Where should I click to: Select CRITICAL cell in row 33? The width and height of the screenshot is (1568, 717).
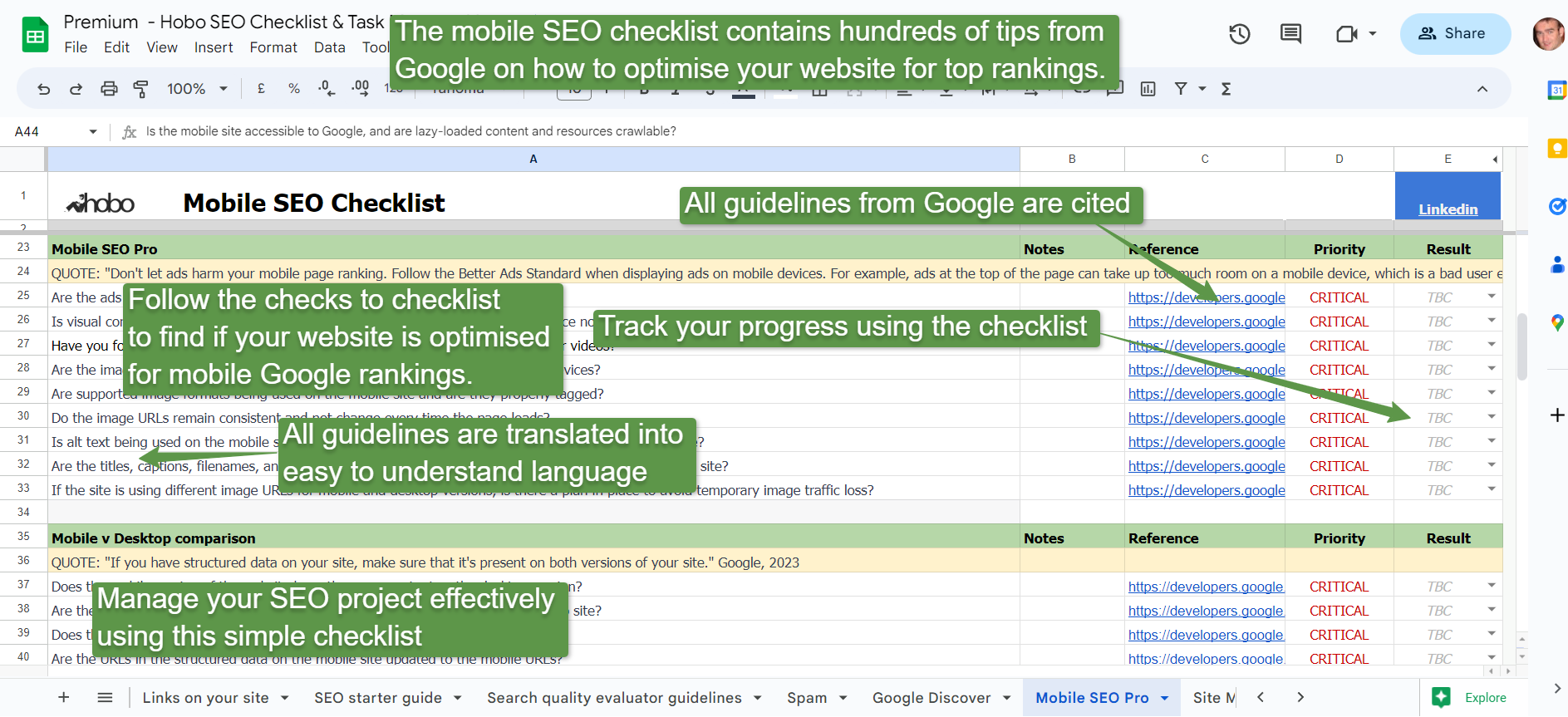click(x=1339, y=490)
